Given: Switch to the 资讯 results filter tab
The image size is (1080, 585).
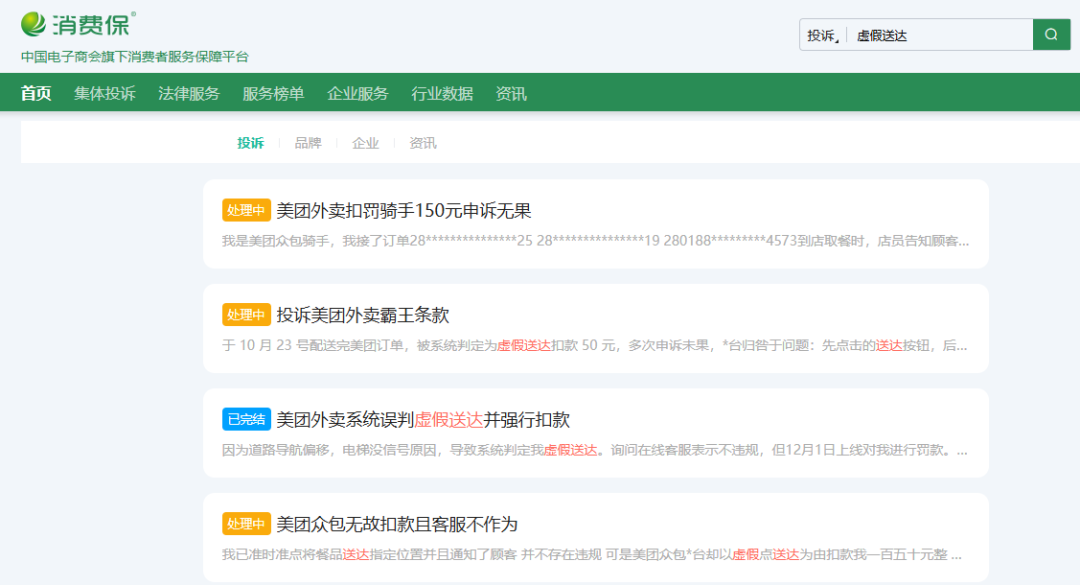Looking at the screenshot, I should pos(423,143).
